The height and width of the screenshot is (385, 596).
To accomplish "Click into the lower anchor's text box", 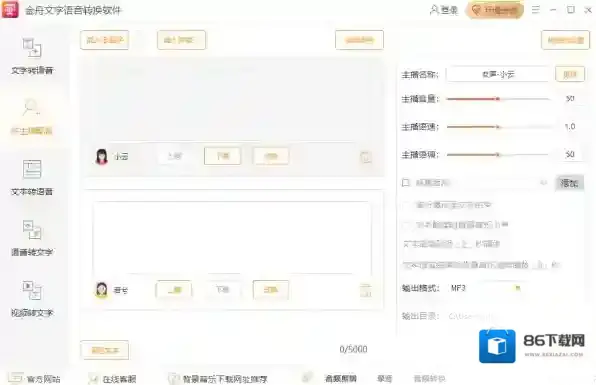I will pyautogui.click(x=232, y=238).
